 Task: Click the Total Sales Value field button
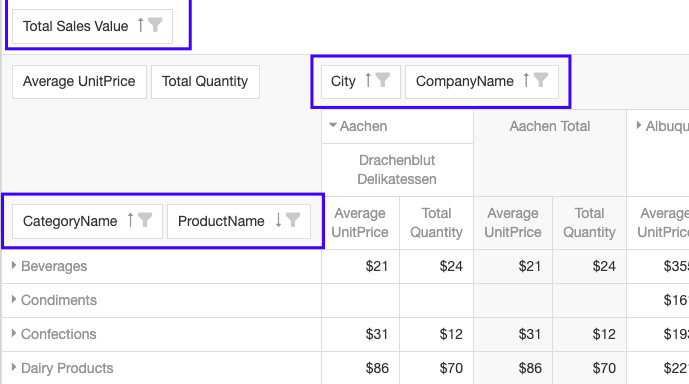[x=92, y=26]
